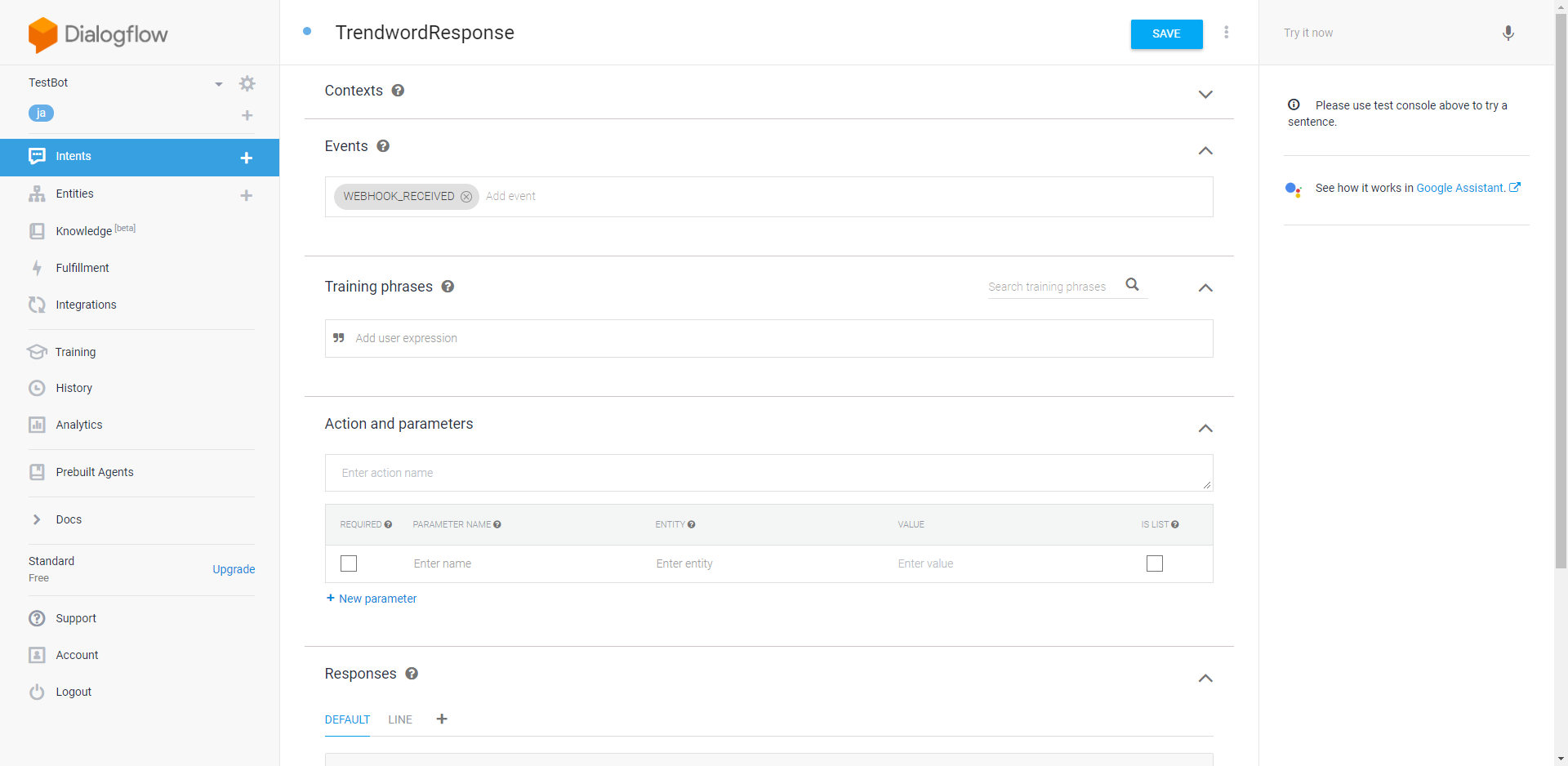Viewport: 1568px width, 766px height.
Task: Select the DEFAULT responses tab
Action: click(x=347, y=719)
